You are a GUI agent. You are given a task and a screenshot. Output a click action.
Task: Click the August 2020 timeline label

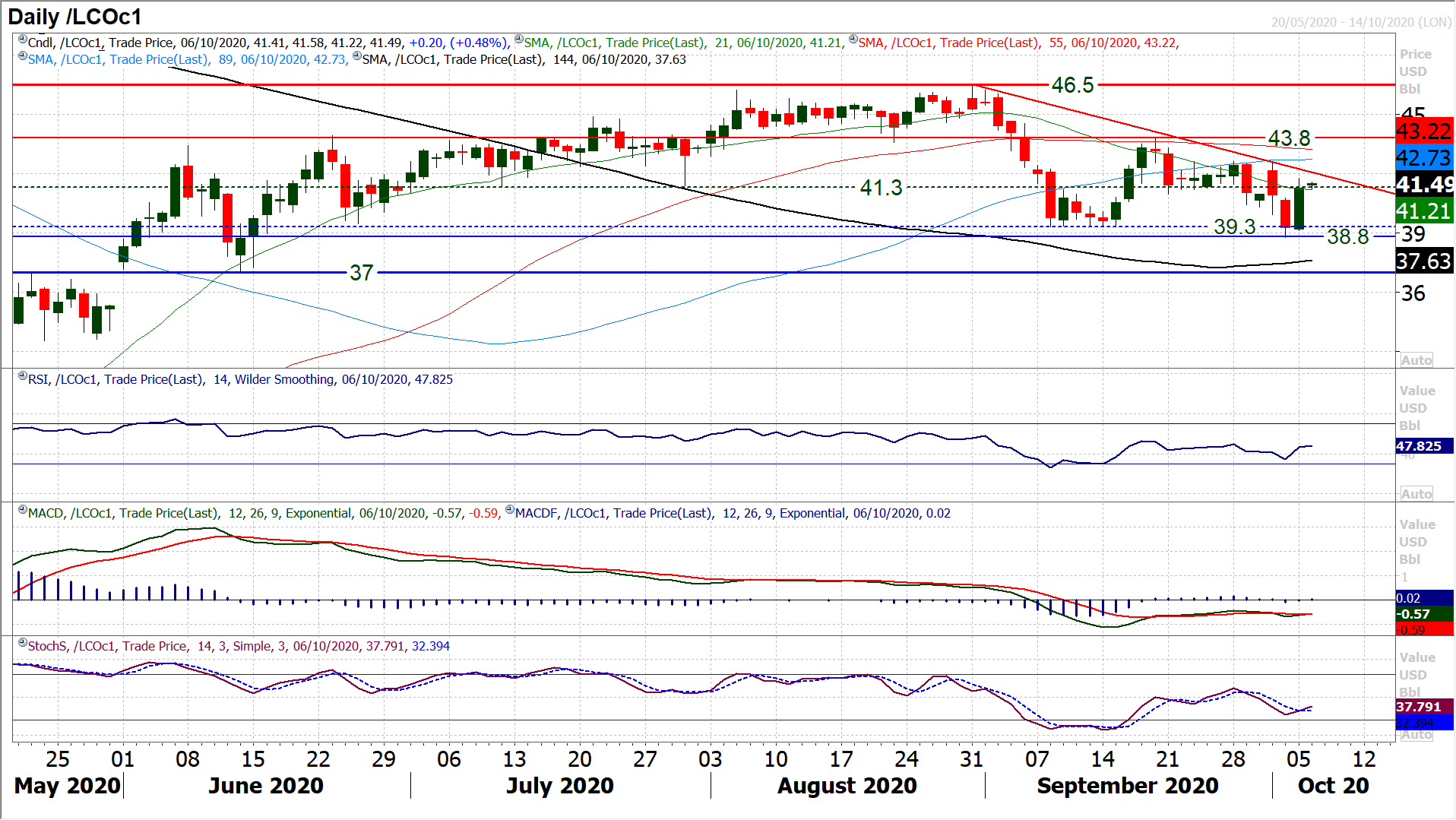click(847, 786)
